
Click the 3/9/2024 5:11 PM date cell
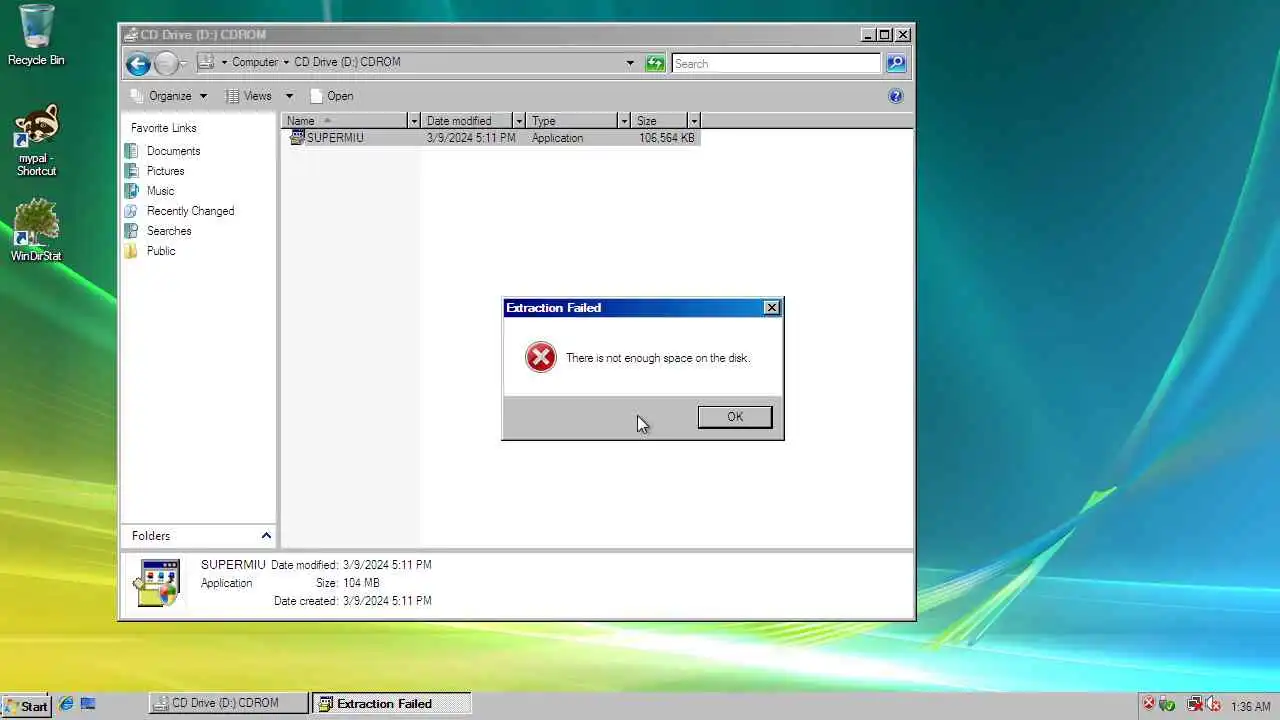[x=471, y=138]
